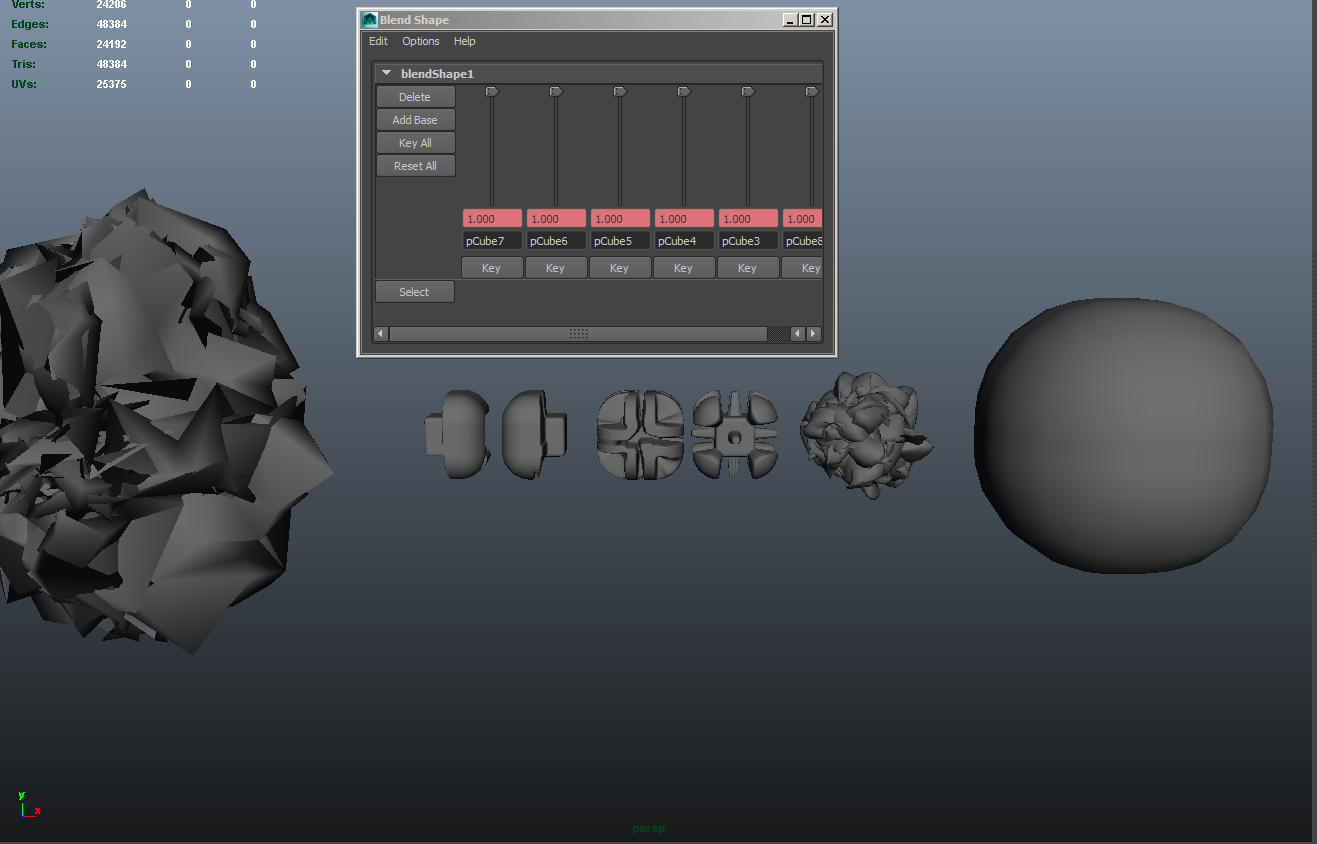Click the left scroll arrow of the horizontal scrollbar

pyautogui.click(x=380, y=333)
